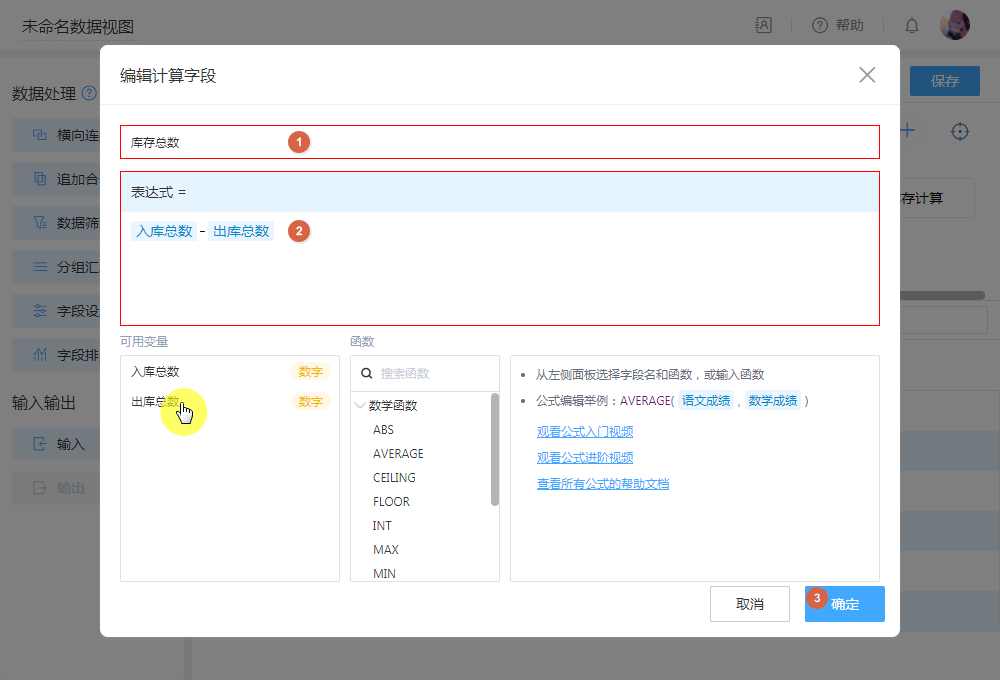Open the user avatar menu
Screen dimensions: 1000x680
[x=954, y=26]
